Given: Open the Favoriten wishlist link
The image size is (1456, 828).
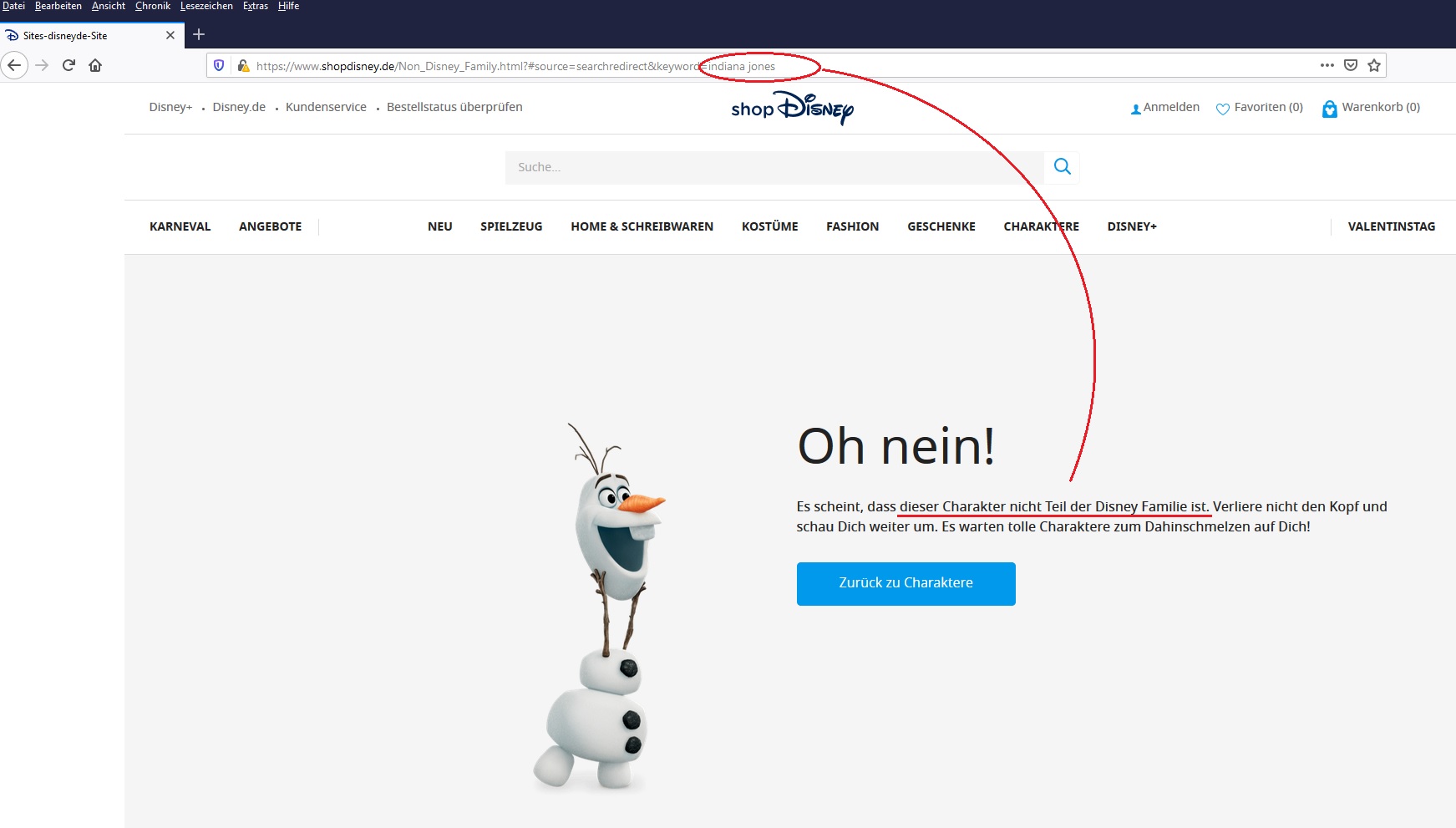Looking at the screenshot, I should coord(1260,108).
